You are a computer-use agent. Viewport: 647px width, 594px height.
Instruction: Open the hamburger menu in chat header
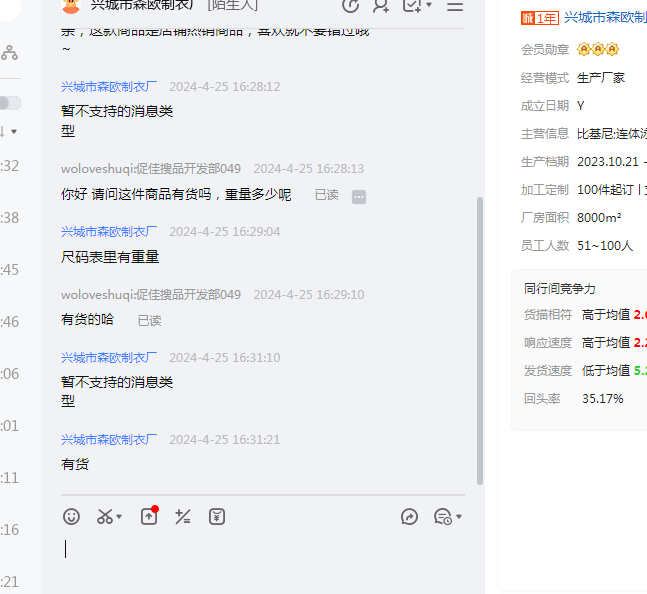click(455, 6)
